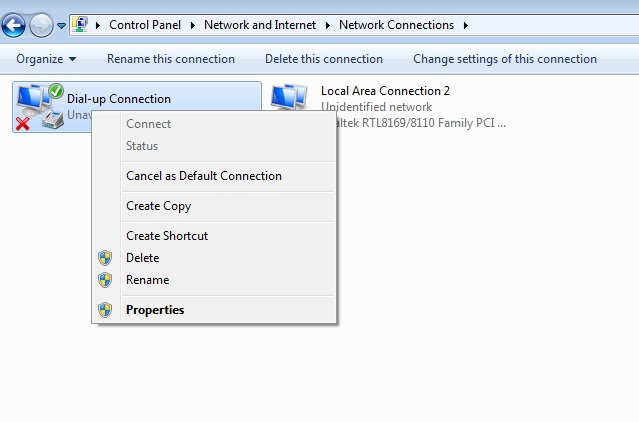This screenshot has width=639, height=422.
Task: Select the Local Area Connection 2 icon
Action: [x=288, y=100]
